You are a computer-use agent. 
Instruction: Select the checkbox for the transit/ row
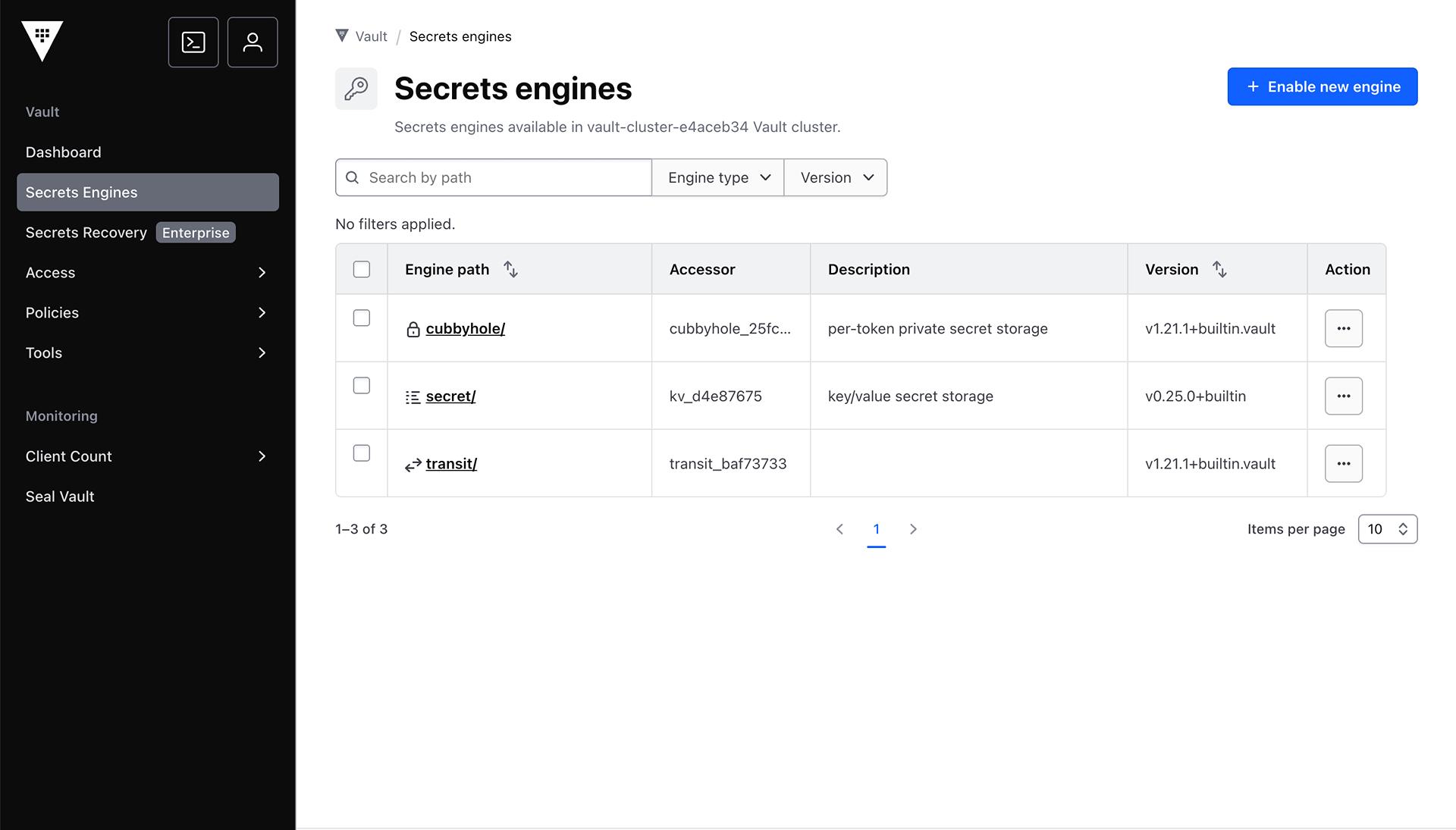tap(362, 453)
